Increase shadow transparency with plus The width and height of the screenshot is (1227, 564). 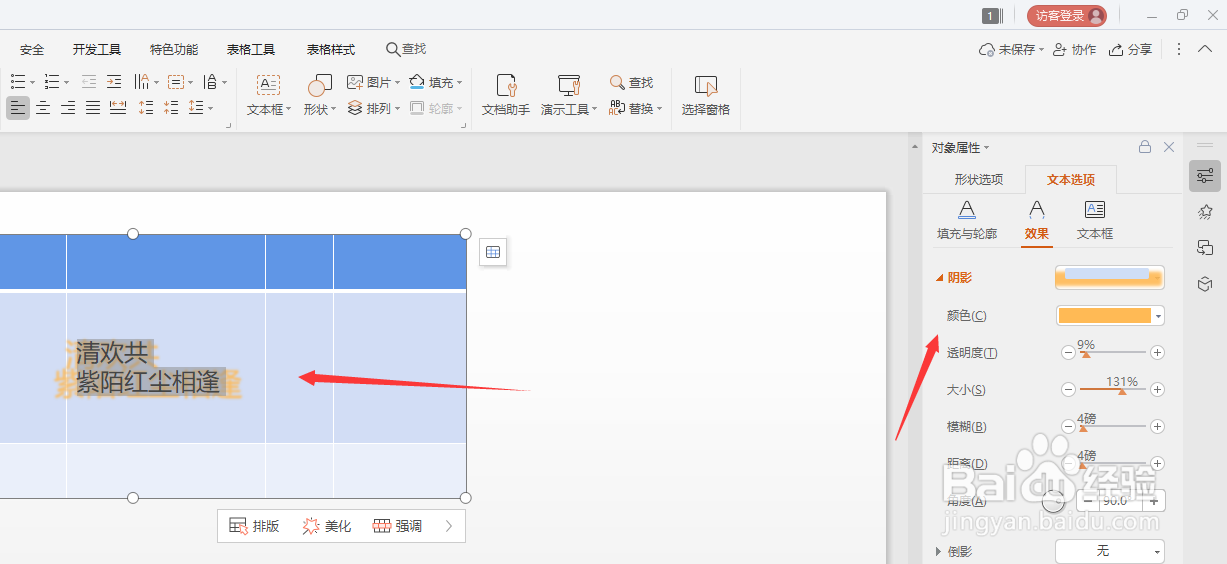1157,352
